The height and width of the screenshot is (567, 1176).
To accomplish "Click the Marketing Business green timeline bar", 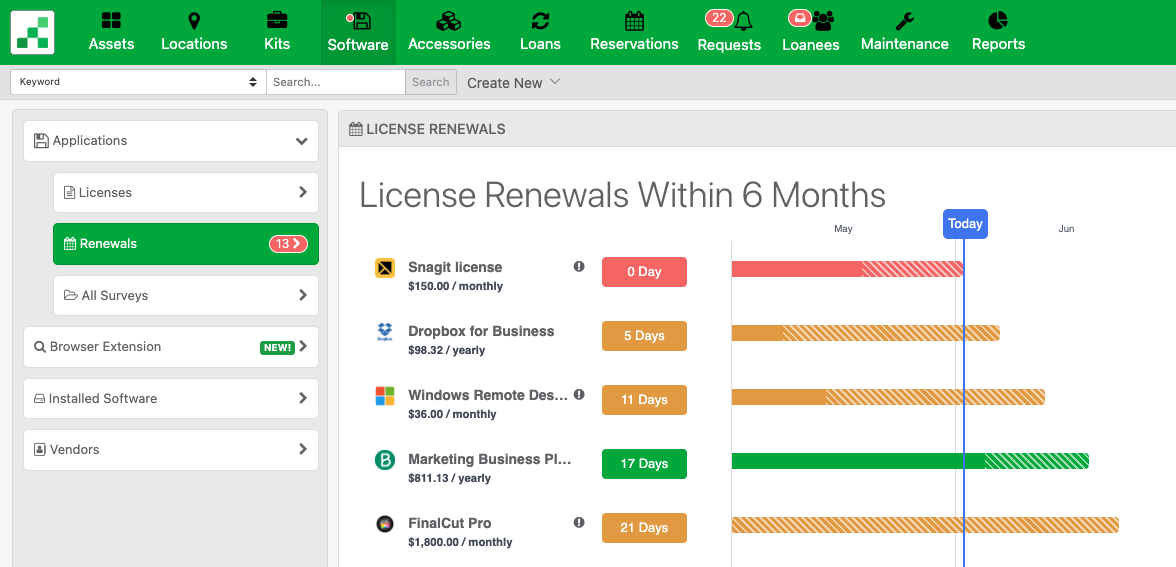I will 910,461.
